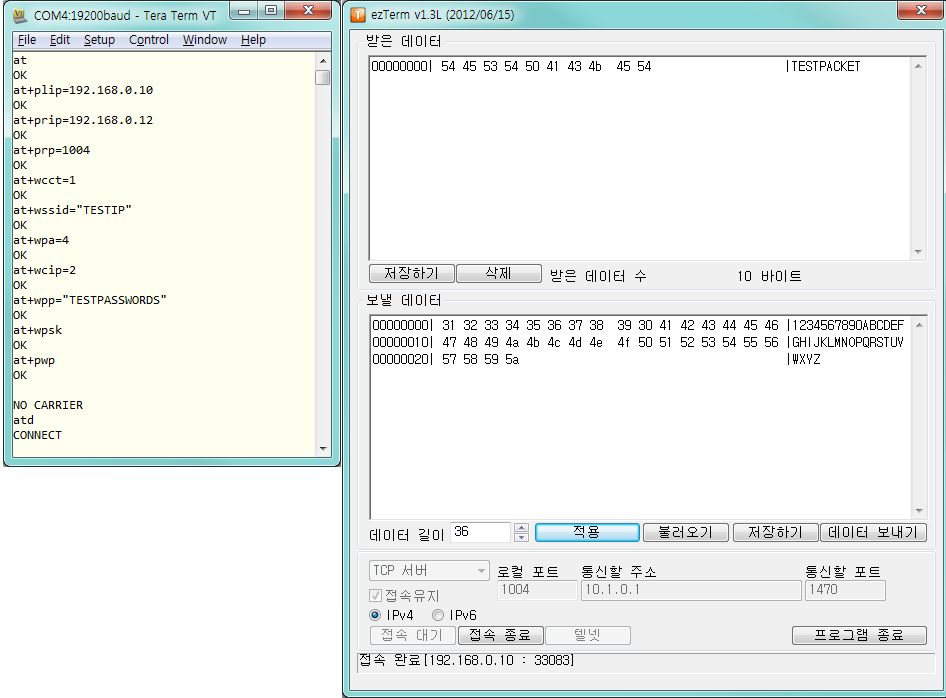Click the 접속 완료 status bar text
Screen dimensions: 946x698
[466, 661]
